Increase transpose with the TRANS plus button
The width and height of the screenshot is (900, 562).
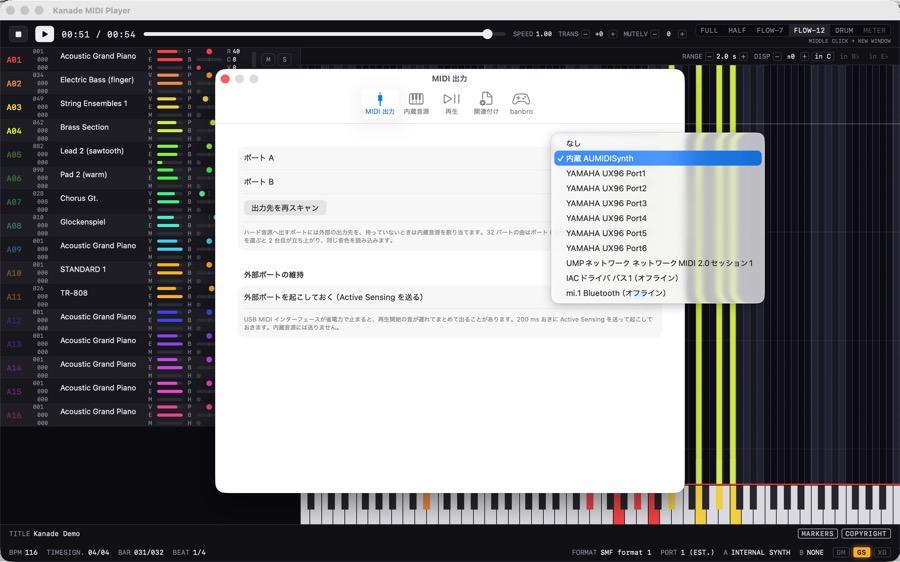point(612,34)
